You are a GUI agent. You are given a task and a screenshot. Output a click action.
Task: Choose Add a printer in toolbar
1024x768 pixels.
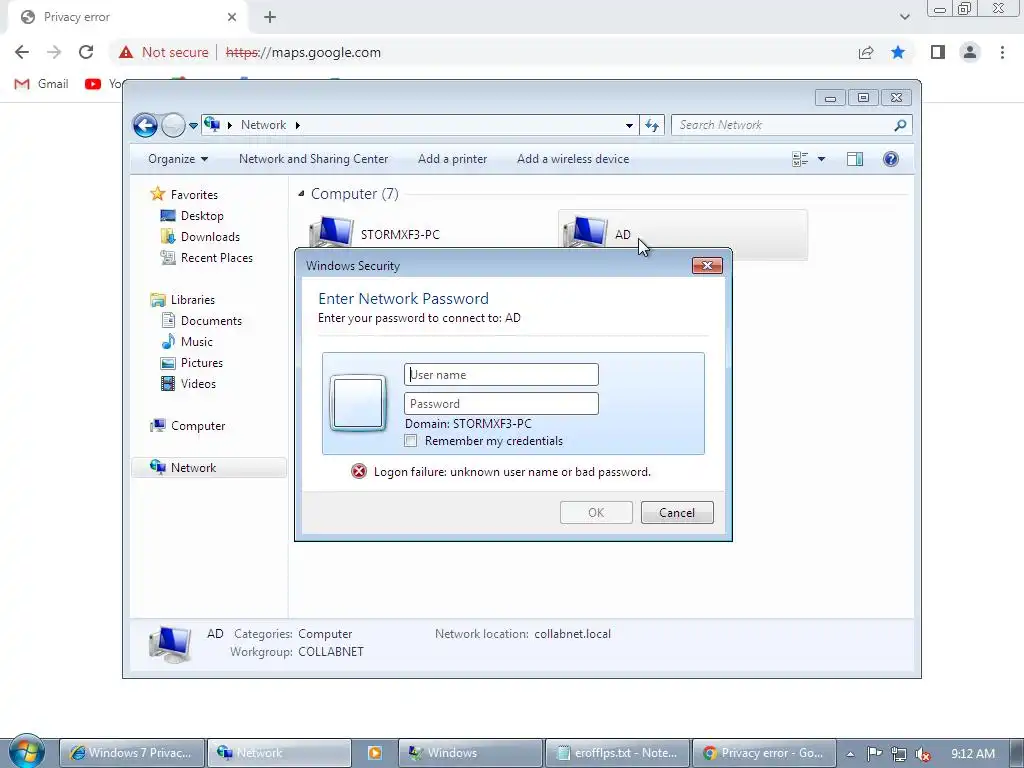(x=453, y=159)
